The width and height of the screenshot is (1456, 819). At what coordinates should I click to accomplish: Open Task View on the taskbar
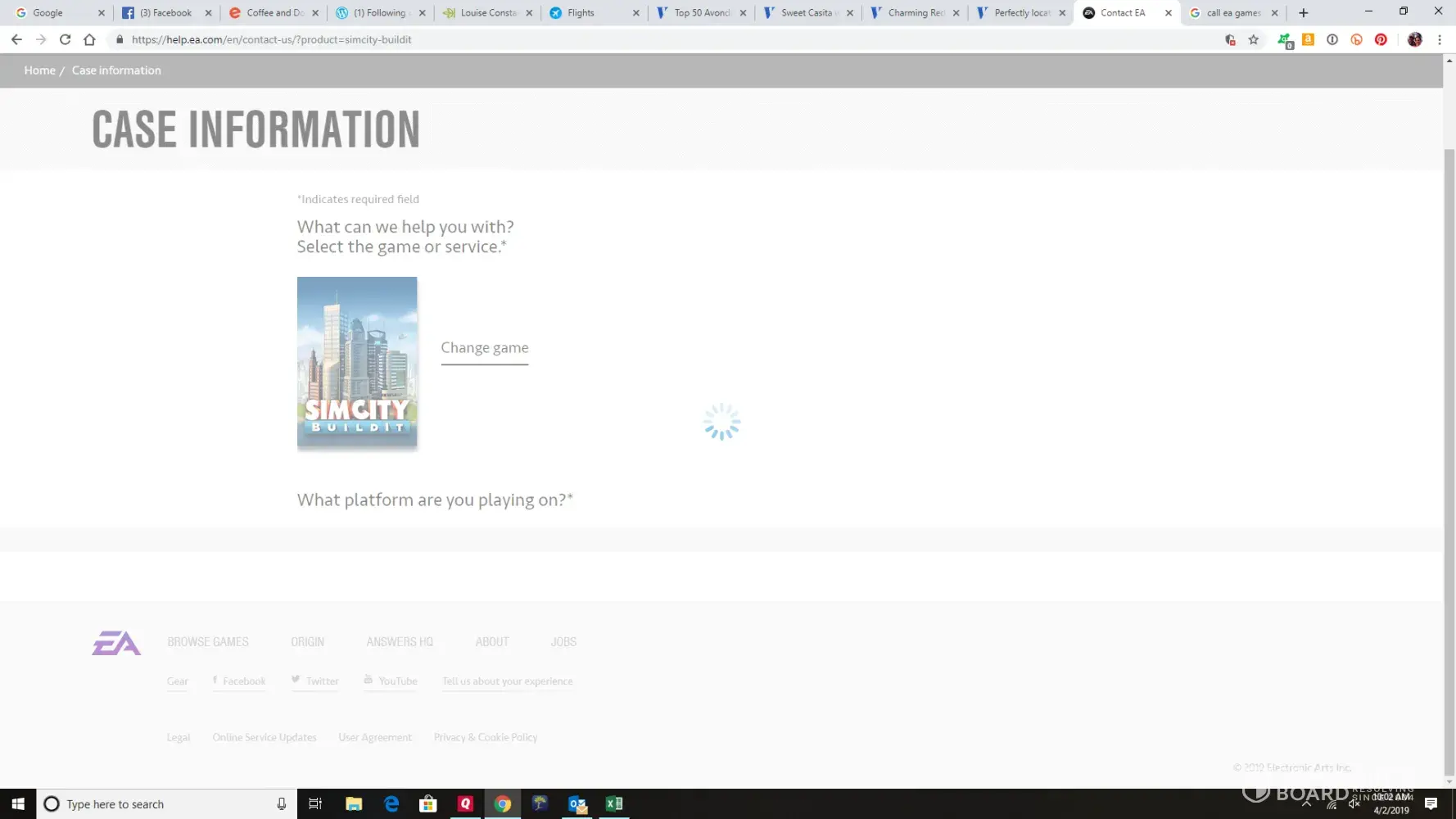pyautogui.click(x=315, y=804)
